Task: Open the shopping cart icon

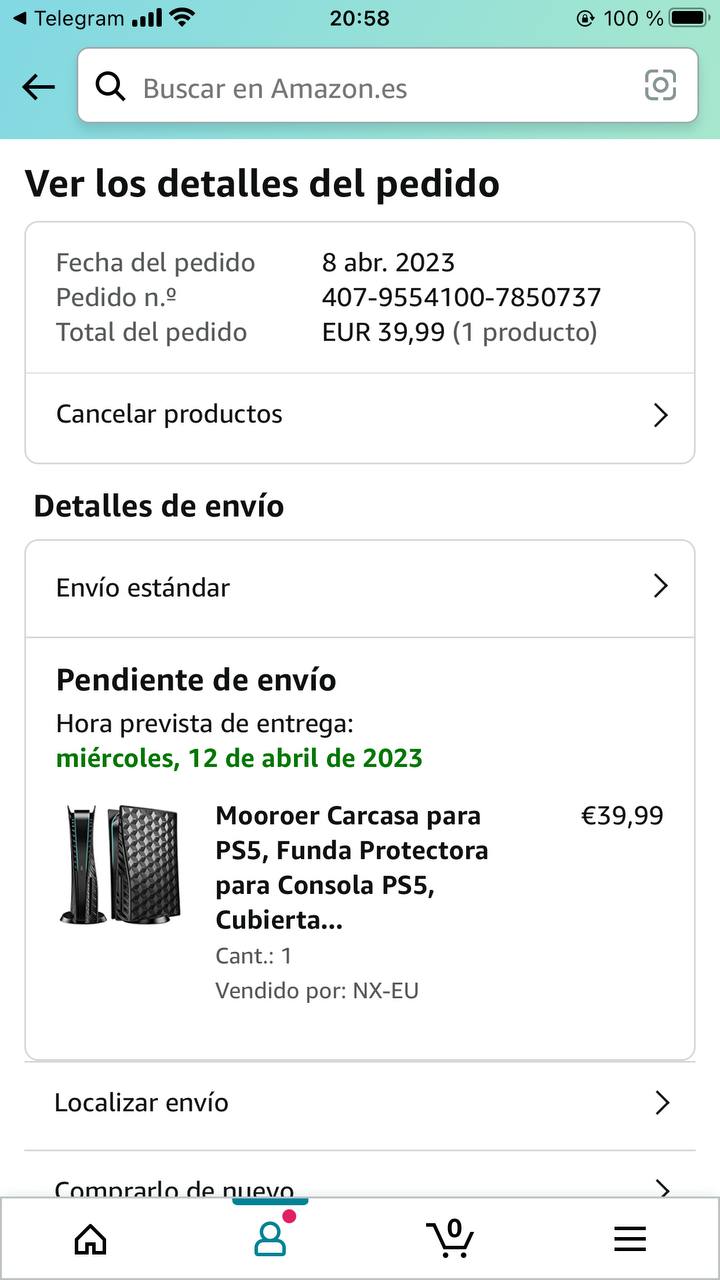Action: point(450,1238)
